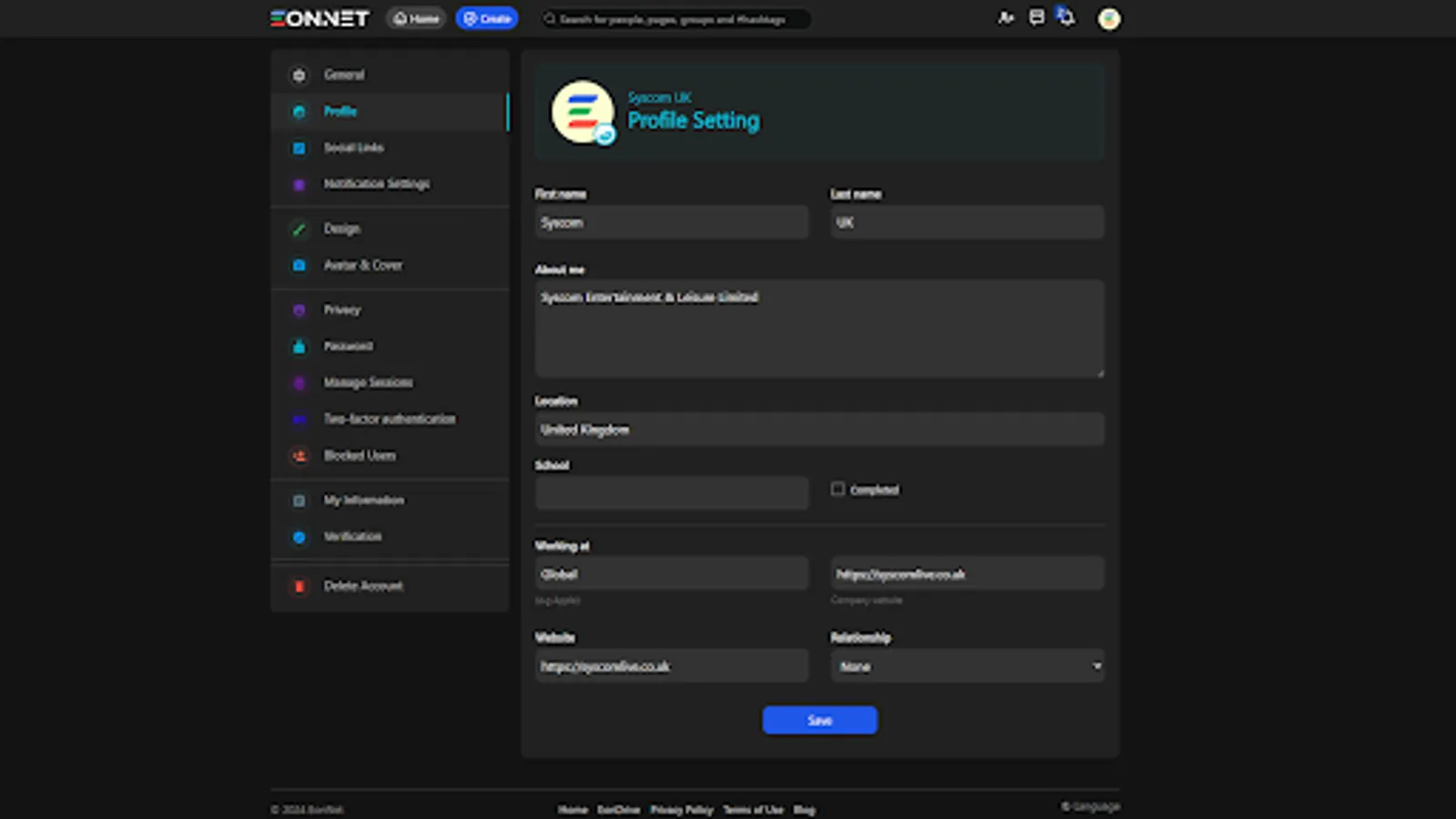Screen dimensions: 1456x819
Task: Open your profile avatar in the top bar
Action: (1108, 18)
